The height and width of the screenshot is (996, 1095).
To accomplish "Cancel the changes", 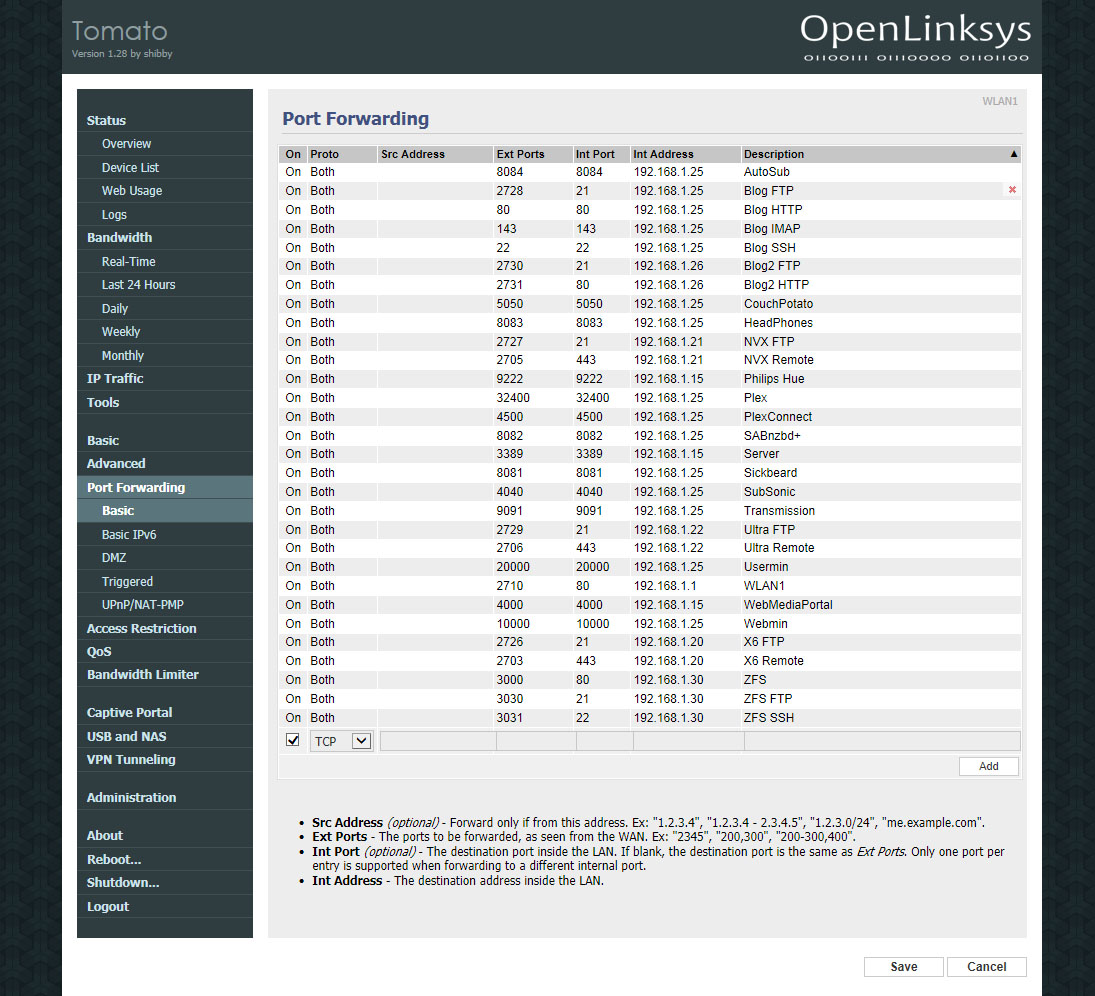I will [986, 967].
